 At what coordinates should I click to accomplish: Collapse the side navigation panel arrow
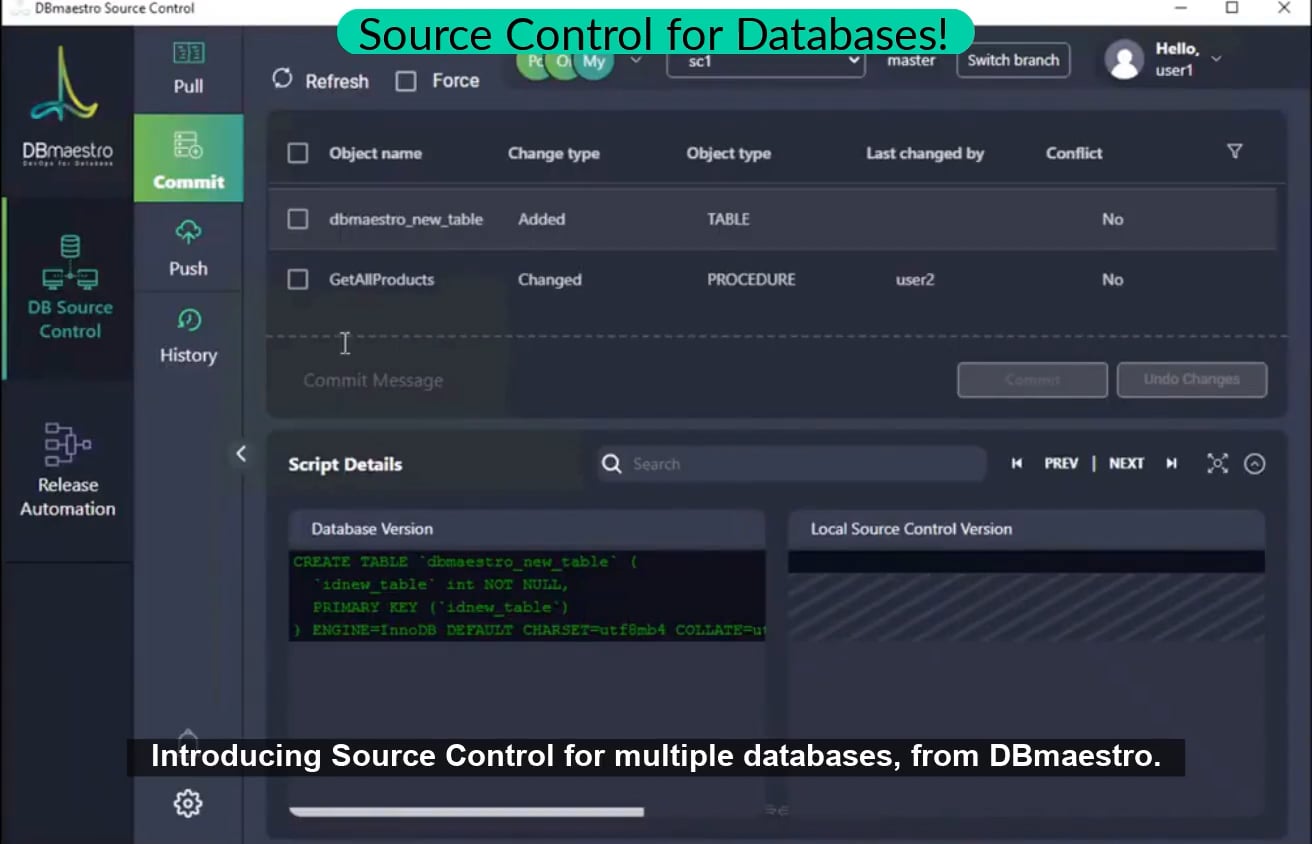pyautogui.click(x=240, y=454)
